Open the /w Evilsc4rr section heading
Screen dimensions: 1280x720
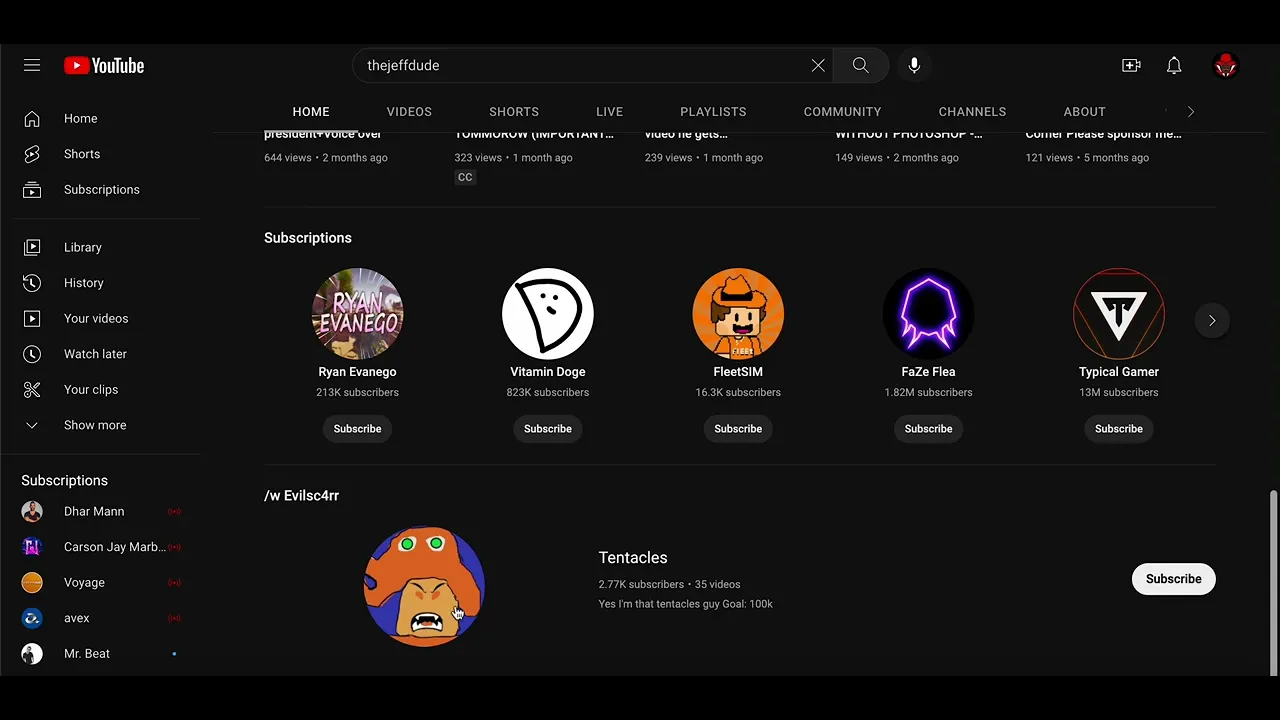tap(301, 496)
